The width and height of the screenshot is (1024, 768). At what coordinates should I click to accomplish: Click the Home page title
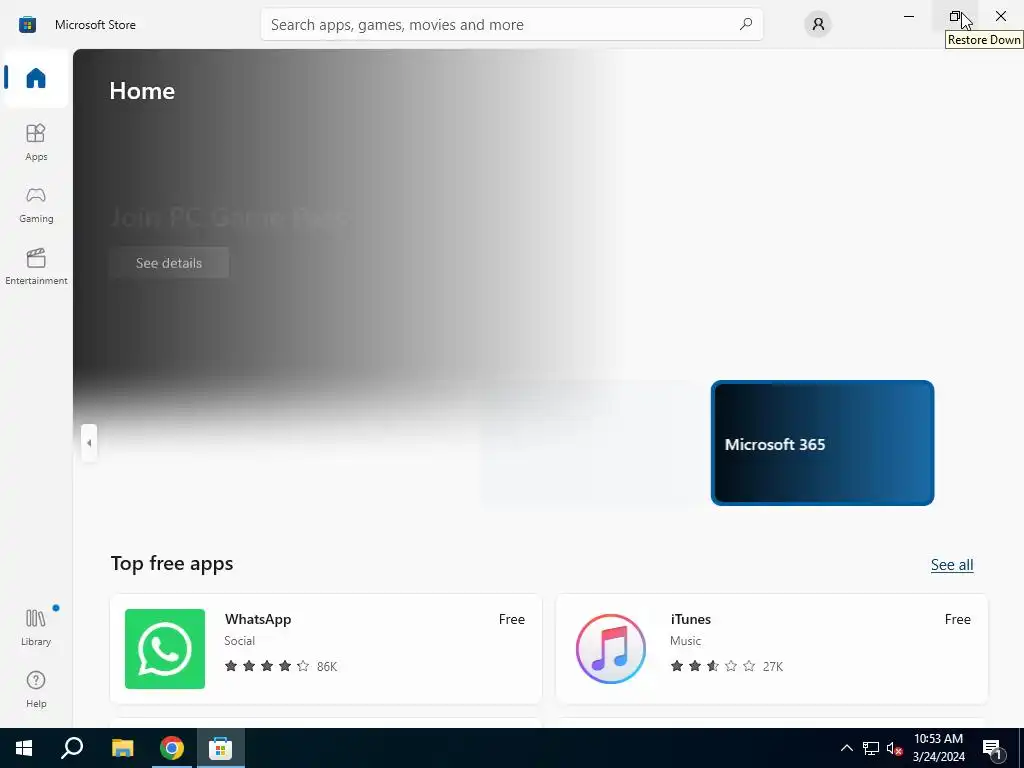(142, 91)
